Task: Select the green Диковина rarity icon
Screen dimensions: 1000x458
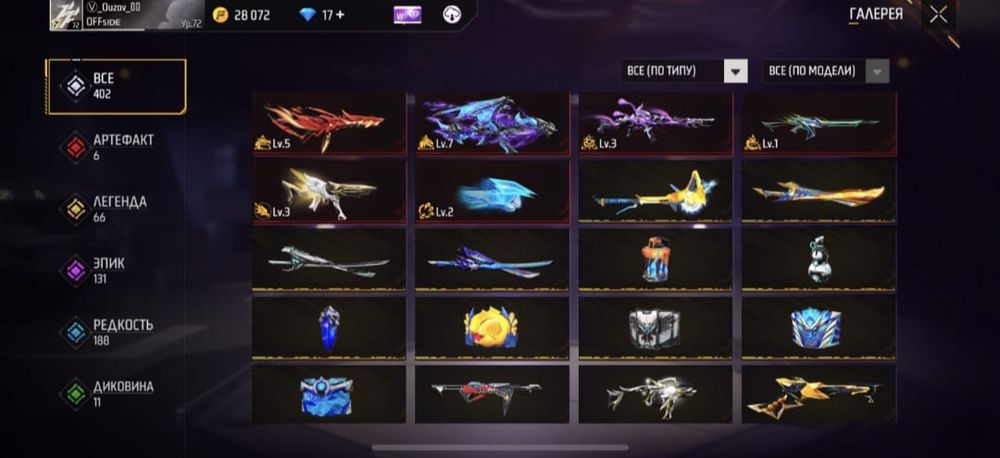Action: [76, 394]
